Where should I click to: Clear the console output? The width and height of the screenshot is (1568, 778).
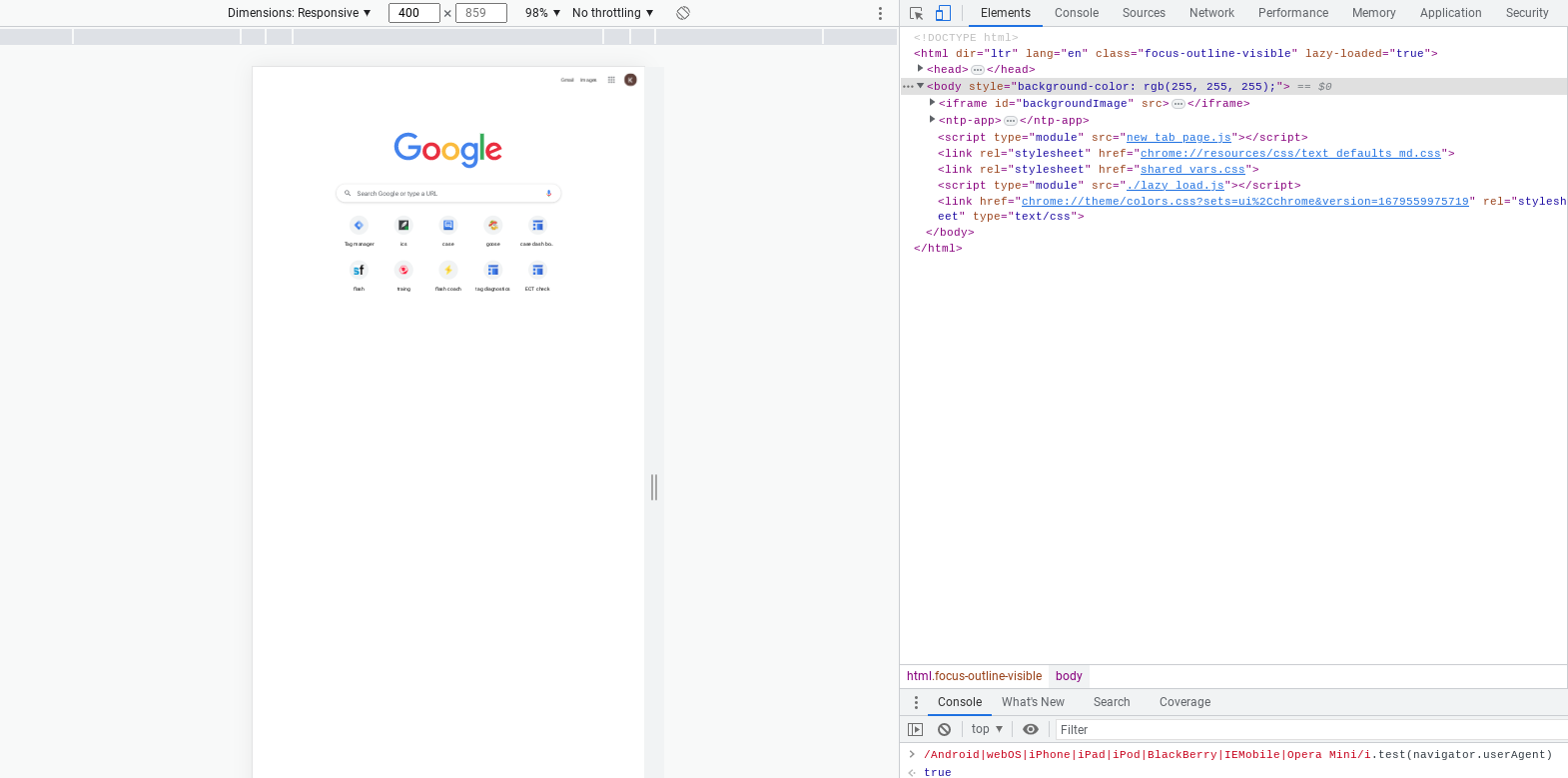(x=944, y=730)
